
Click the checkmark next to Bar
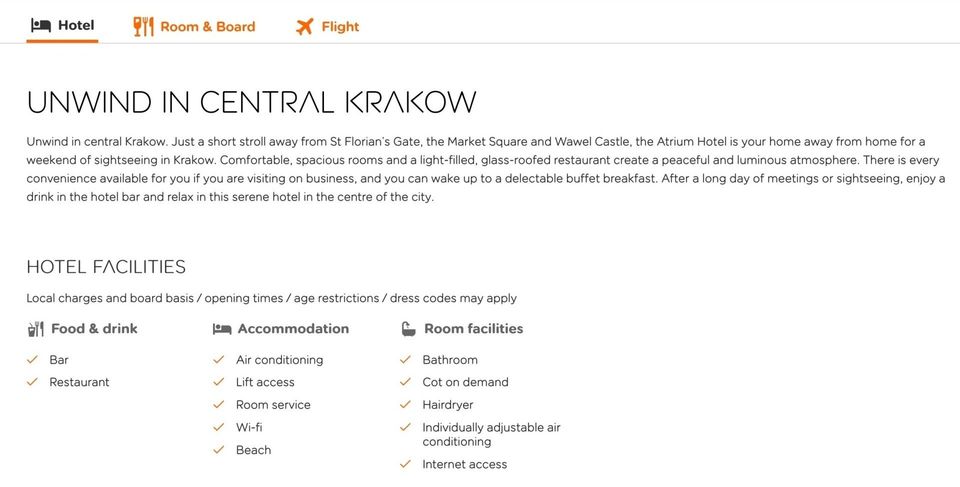tap(32, 360)
